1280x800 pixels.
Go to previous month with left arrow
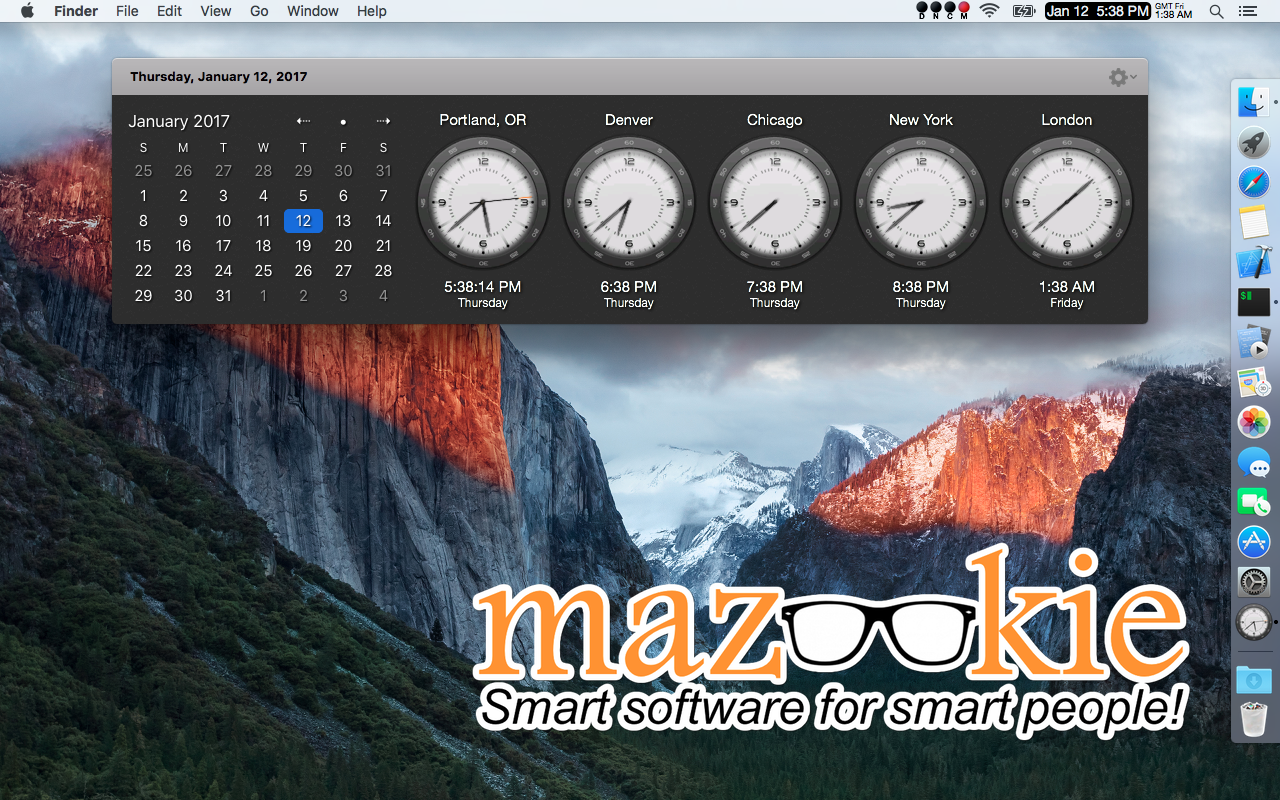303,121
